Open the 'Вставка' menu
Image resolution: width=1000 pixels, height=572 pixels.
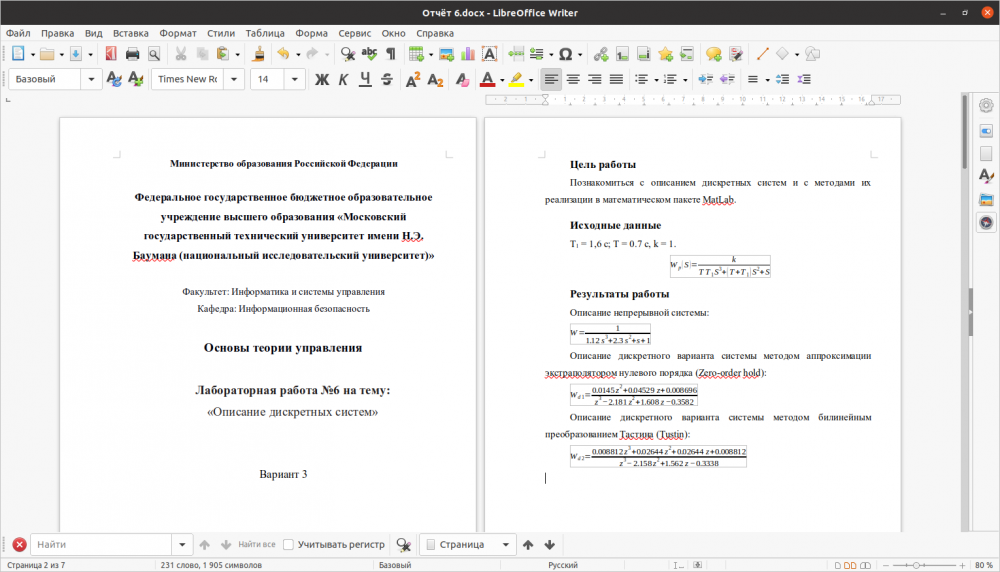point(131,33)
